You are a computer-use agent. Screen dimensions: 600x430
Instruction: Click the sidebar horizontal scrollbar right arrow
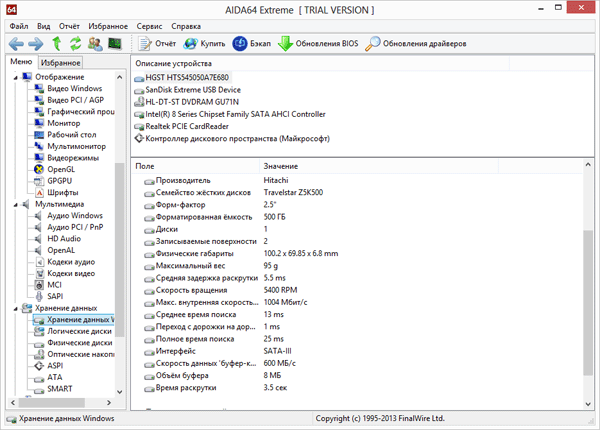tap(109, 402)
